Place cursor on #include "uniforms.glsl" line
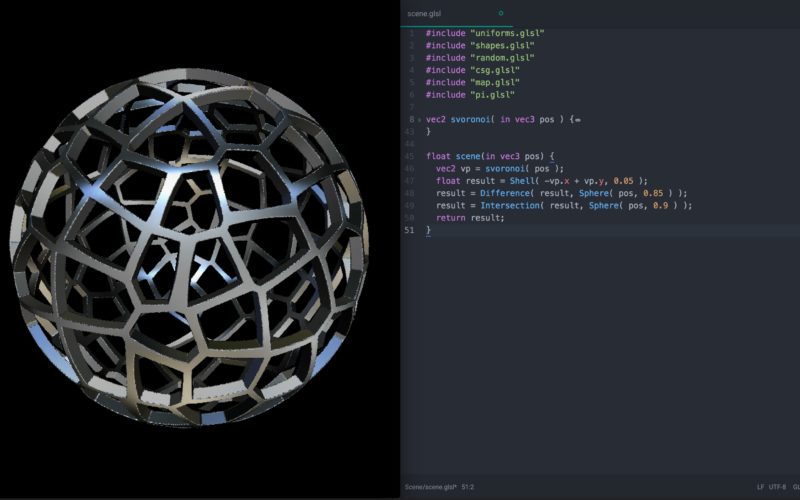Image resolution: width=800 pixels, height=500 pixels. (485, 33)
